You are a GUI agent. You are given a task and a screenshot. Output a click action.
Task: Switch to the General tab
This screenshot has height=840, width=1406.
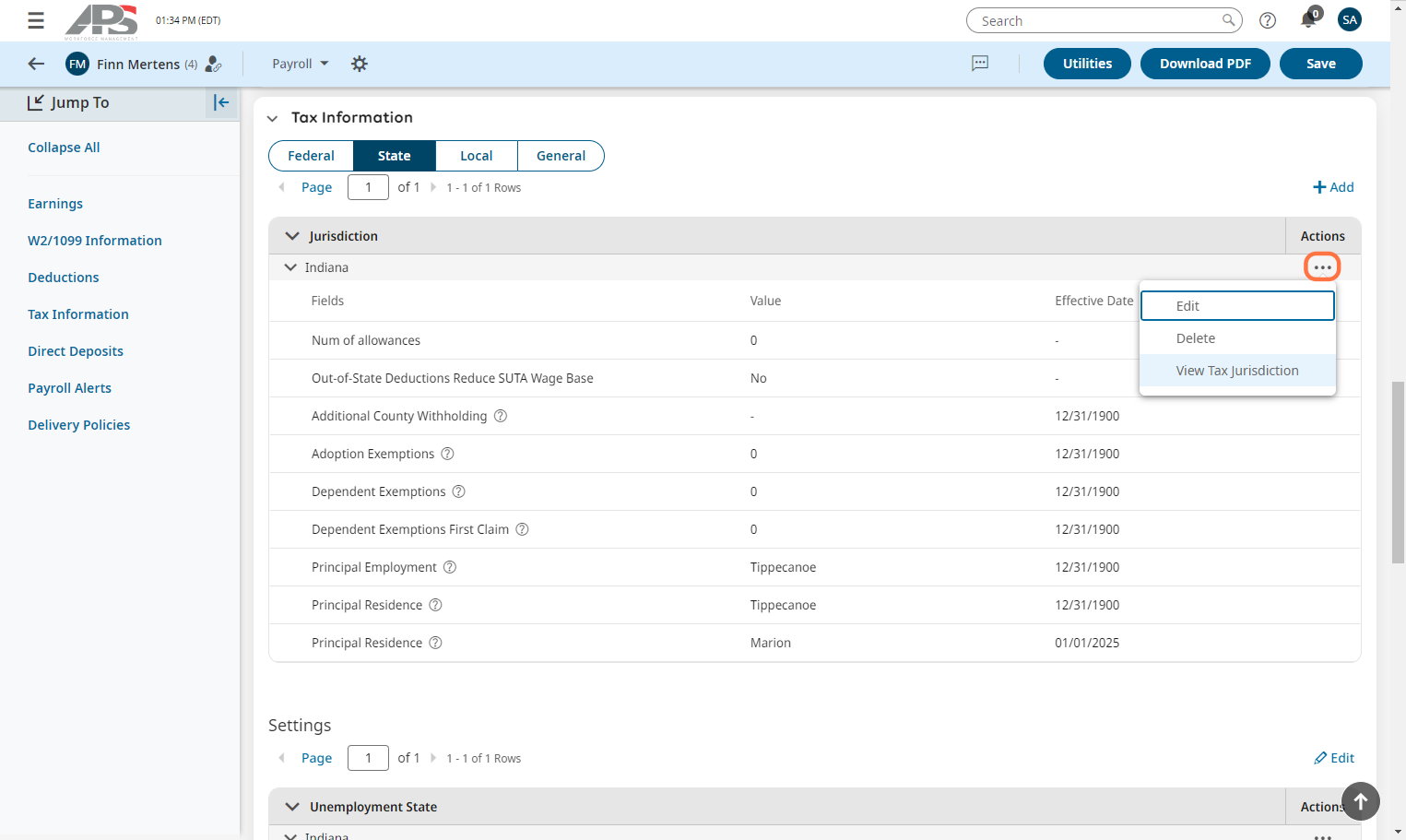click(x=561, y=156)
